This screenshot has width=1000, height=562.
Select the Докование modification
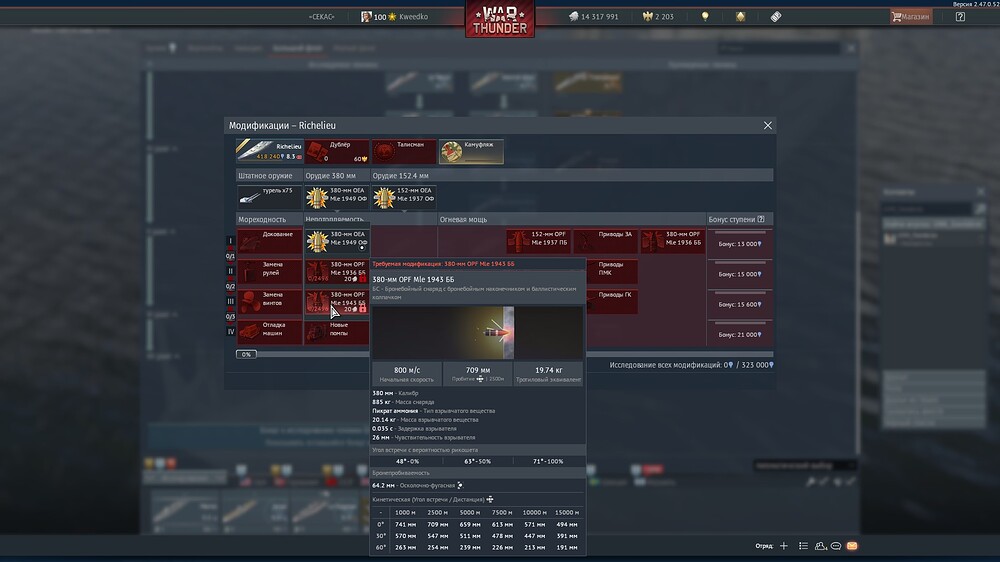tap(269, 241)
